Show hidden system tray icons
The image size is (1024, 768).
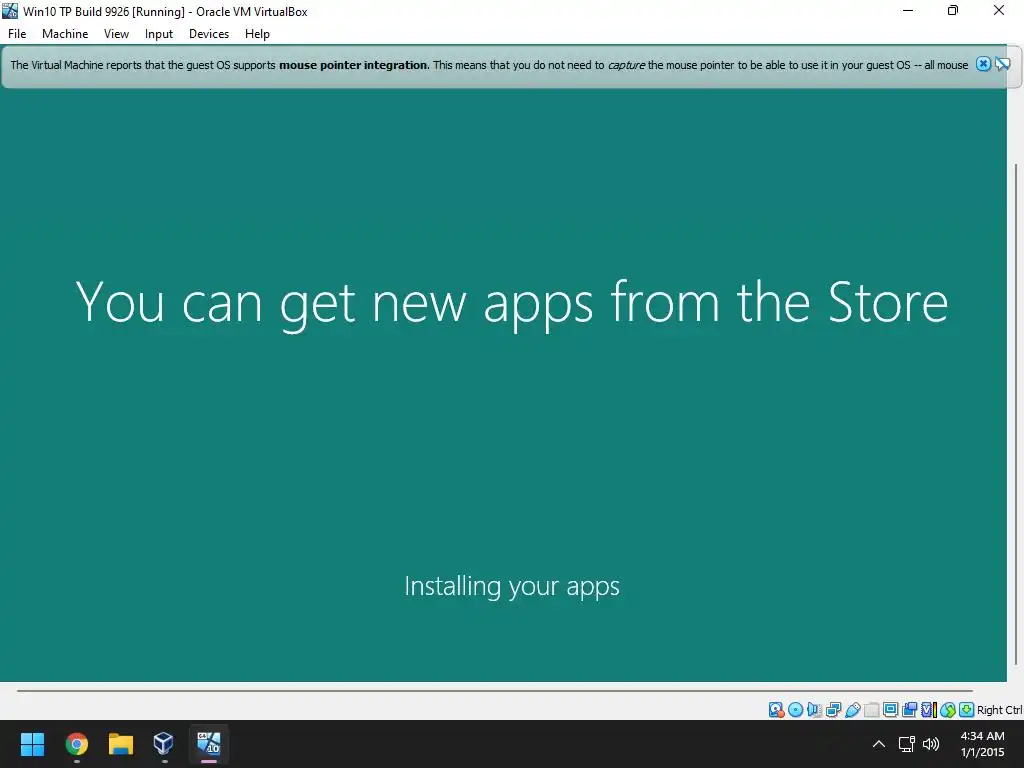click(879, 744)
